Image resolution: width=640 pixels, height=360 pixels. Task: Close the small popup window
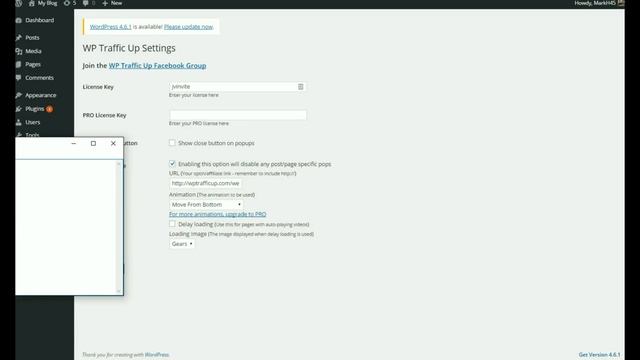tap(113, 144)
